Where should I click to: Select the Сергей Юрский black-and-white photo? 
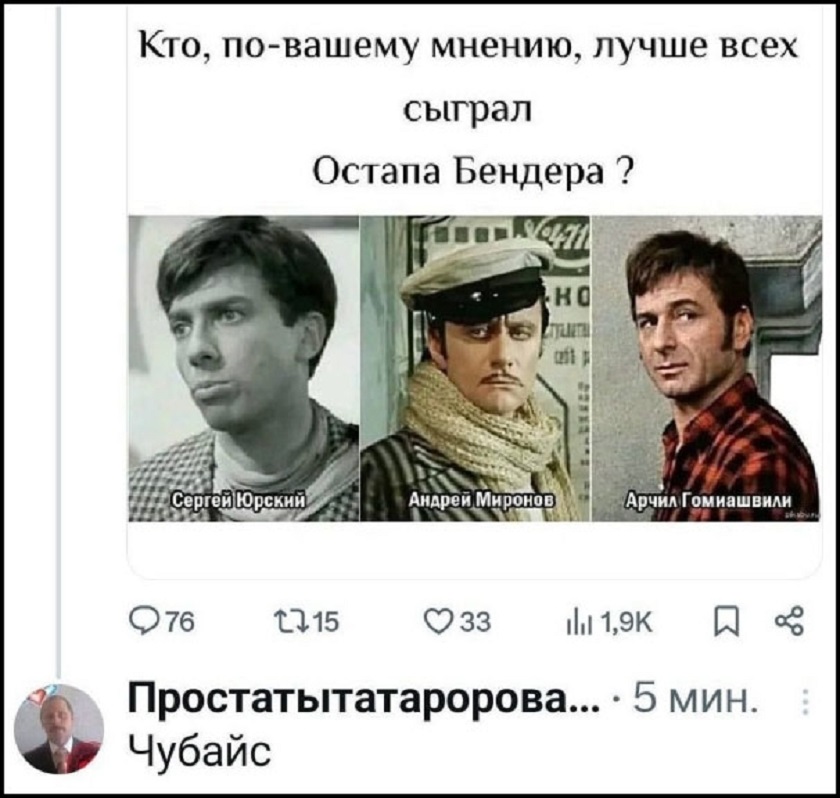point(244,368)
